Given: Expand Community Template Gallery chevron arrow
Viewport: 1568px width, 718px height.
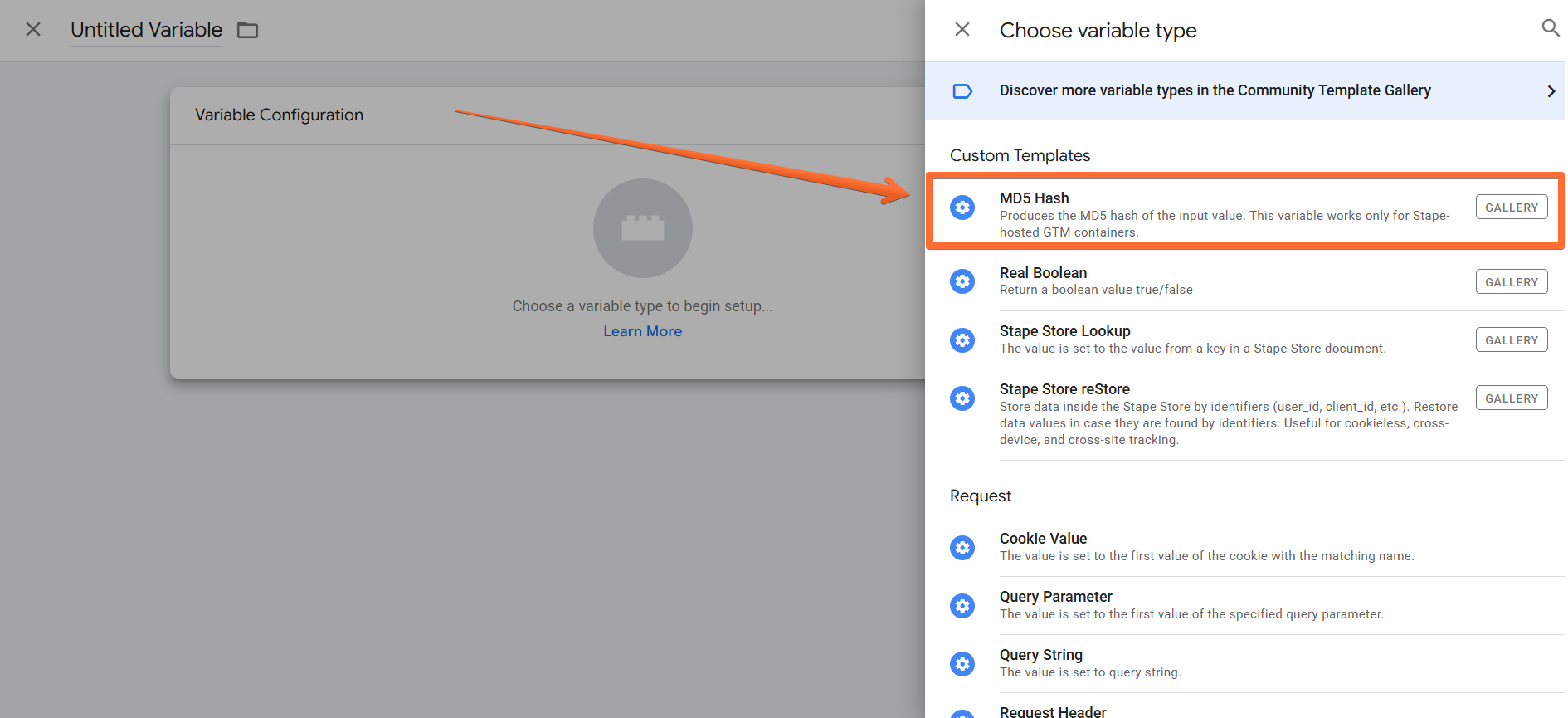Looking at the screenshot, I should pyautogui.click(x=1551, y=91).
